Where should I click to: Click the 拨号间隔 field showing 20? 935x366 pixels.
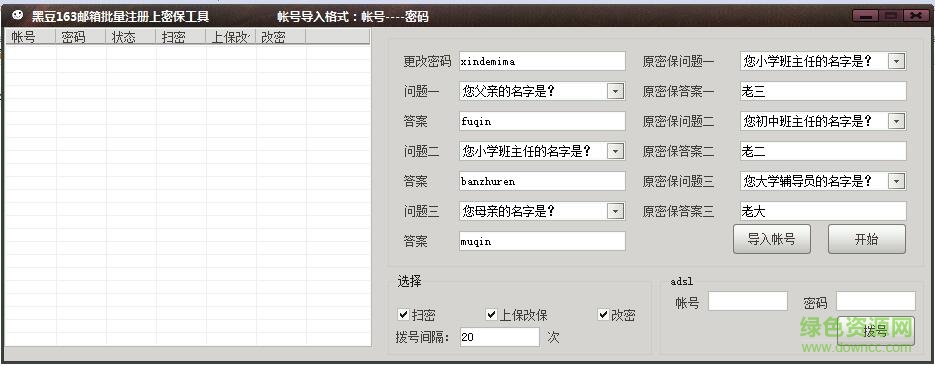click(x=500, y=337)
